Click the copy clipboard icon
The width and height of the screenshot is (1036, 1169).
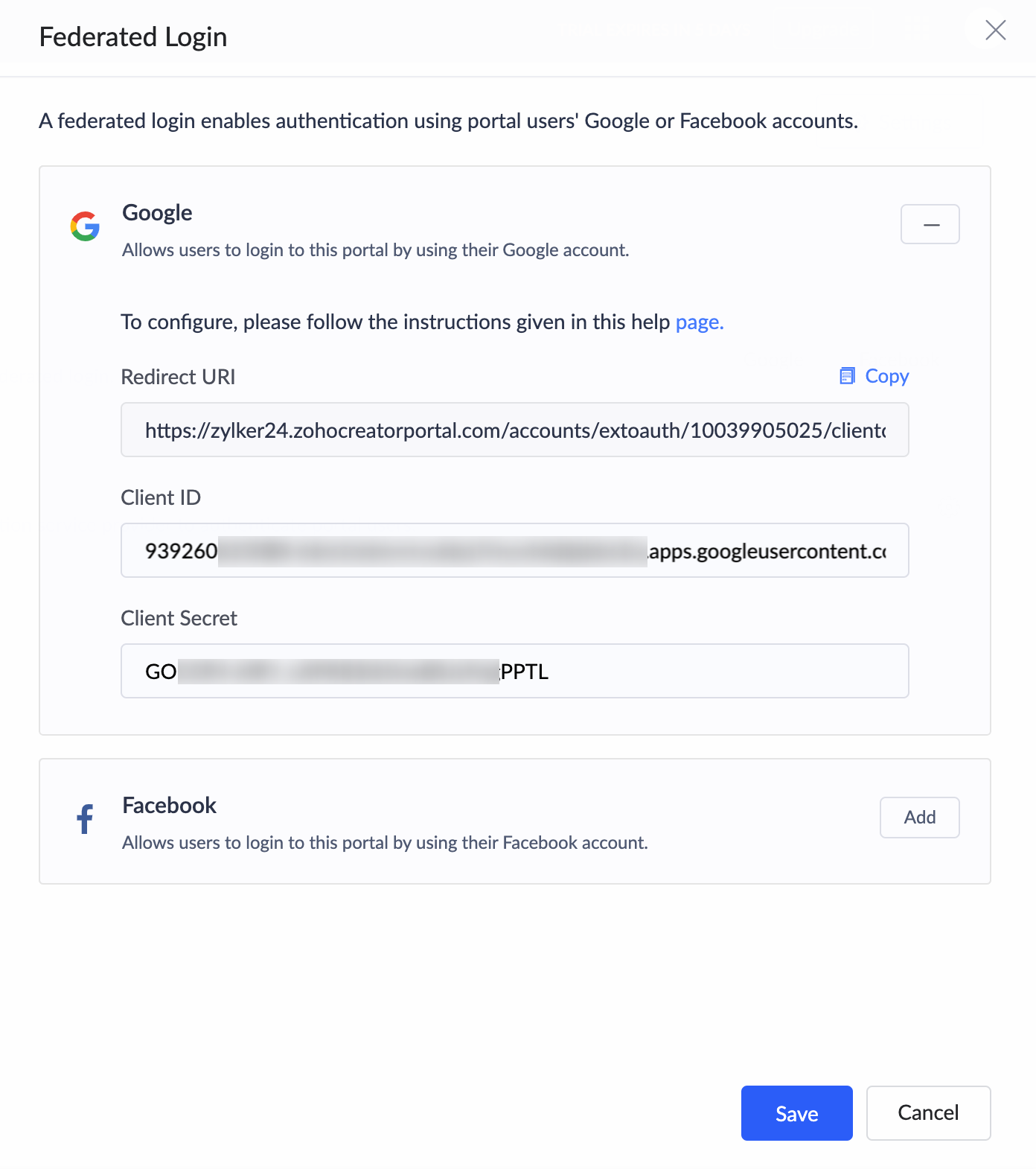click(x=847, y=376)
